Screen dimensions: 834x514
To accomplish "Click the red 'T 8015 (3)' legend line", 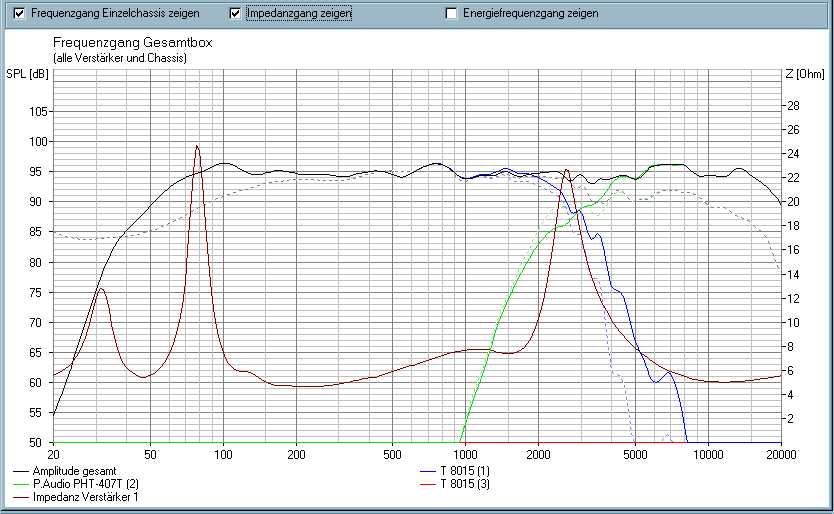I will pos(428,484).
